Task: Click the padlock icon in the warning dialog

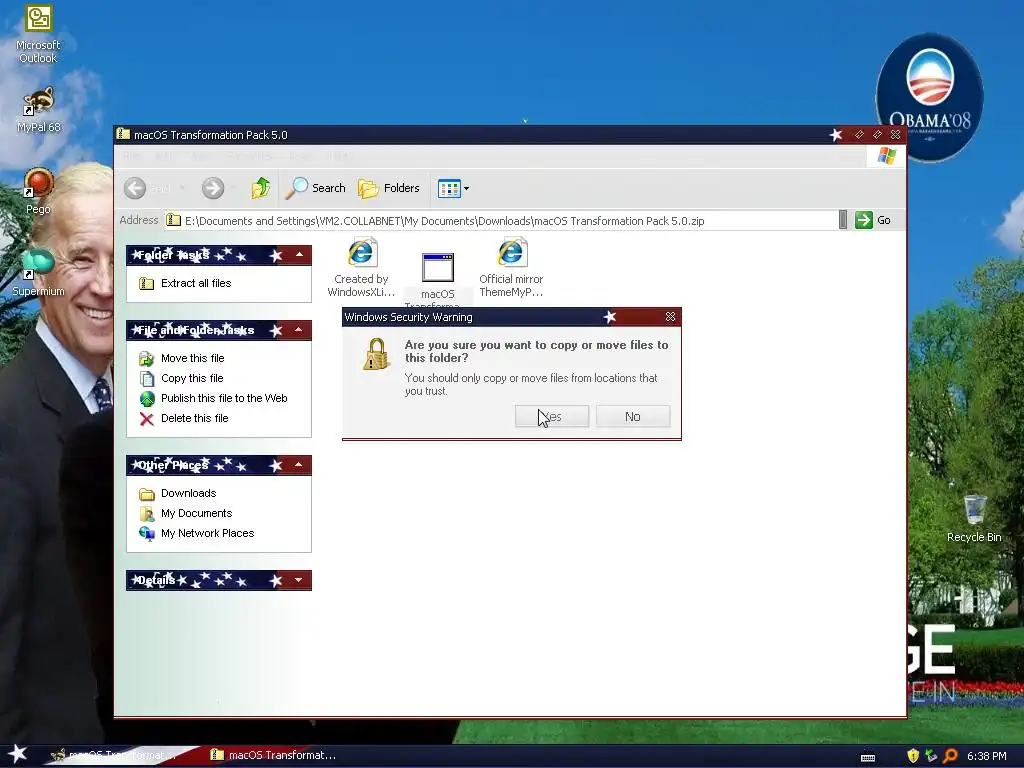Action: [x=376, y=355]
